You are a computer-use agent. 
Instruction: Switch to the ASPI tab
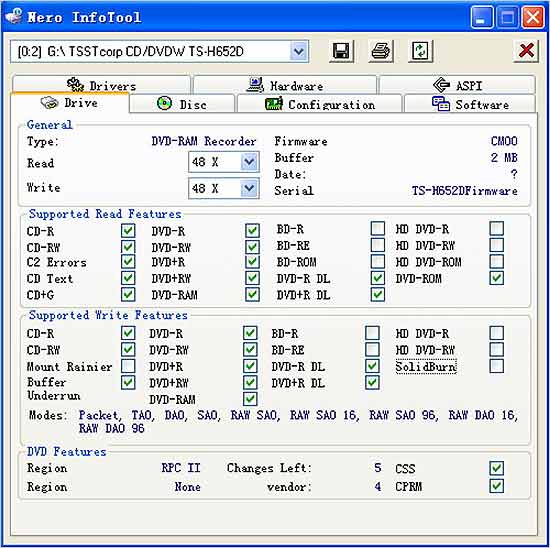tap(457, 85)
